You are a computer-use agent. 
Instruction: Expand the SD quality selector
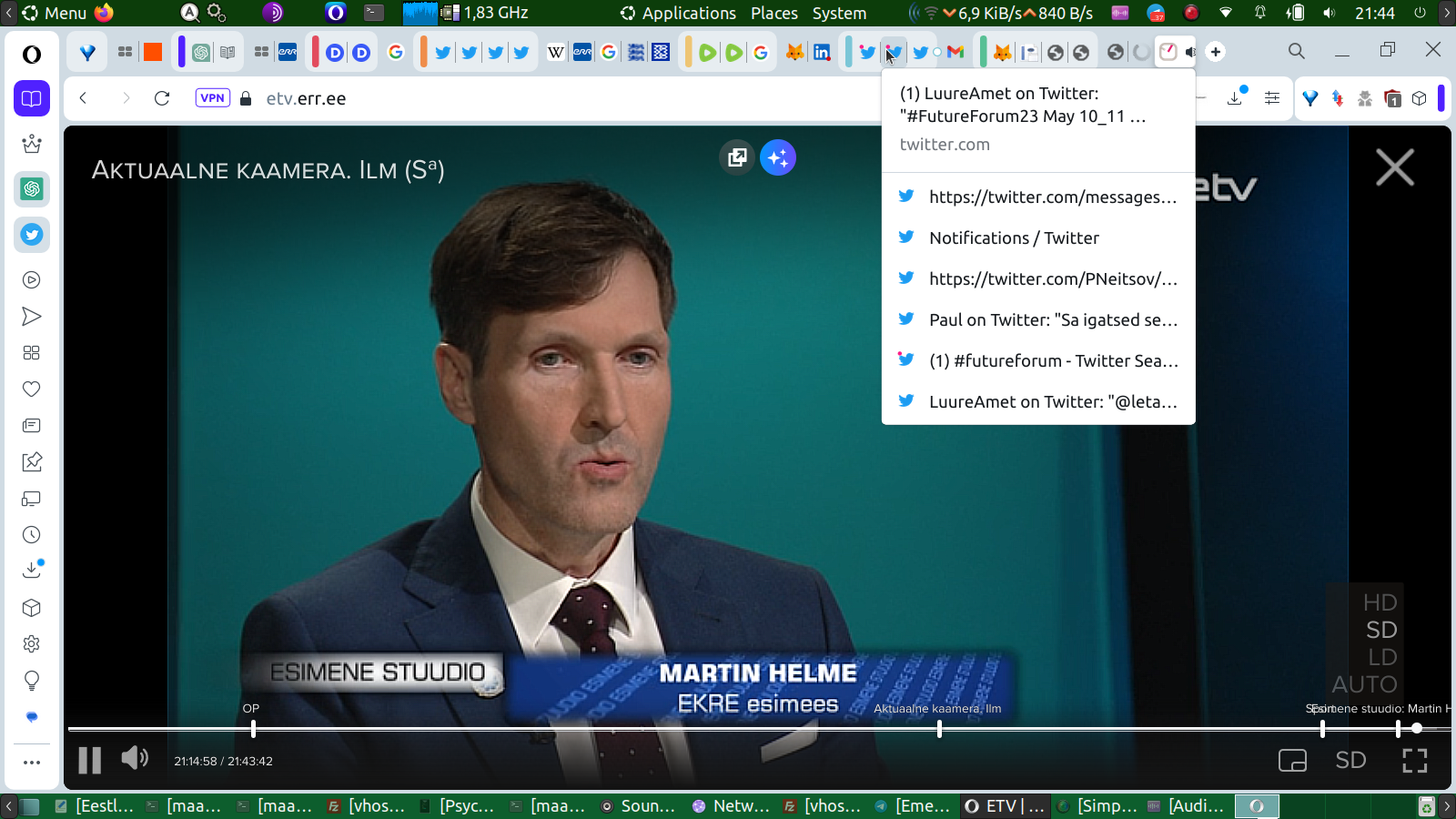1350,761
